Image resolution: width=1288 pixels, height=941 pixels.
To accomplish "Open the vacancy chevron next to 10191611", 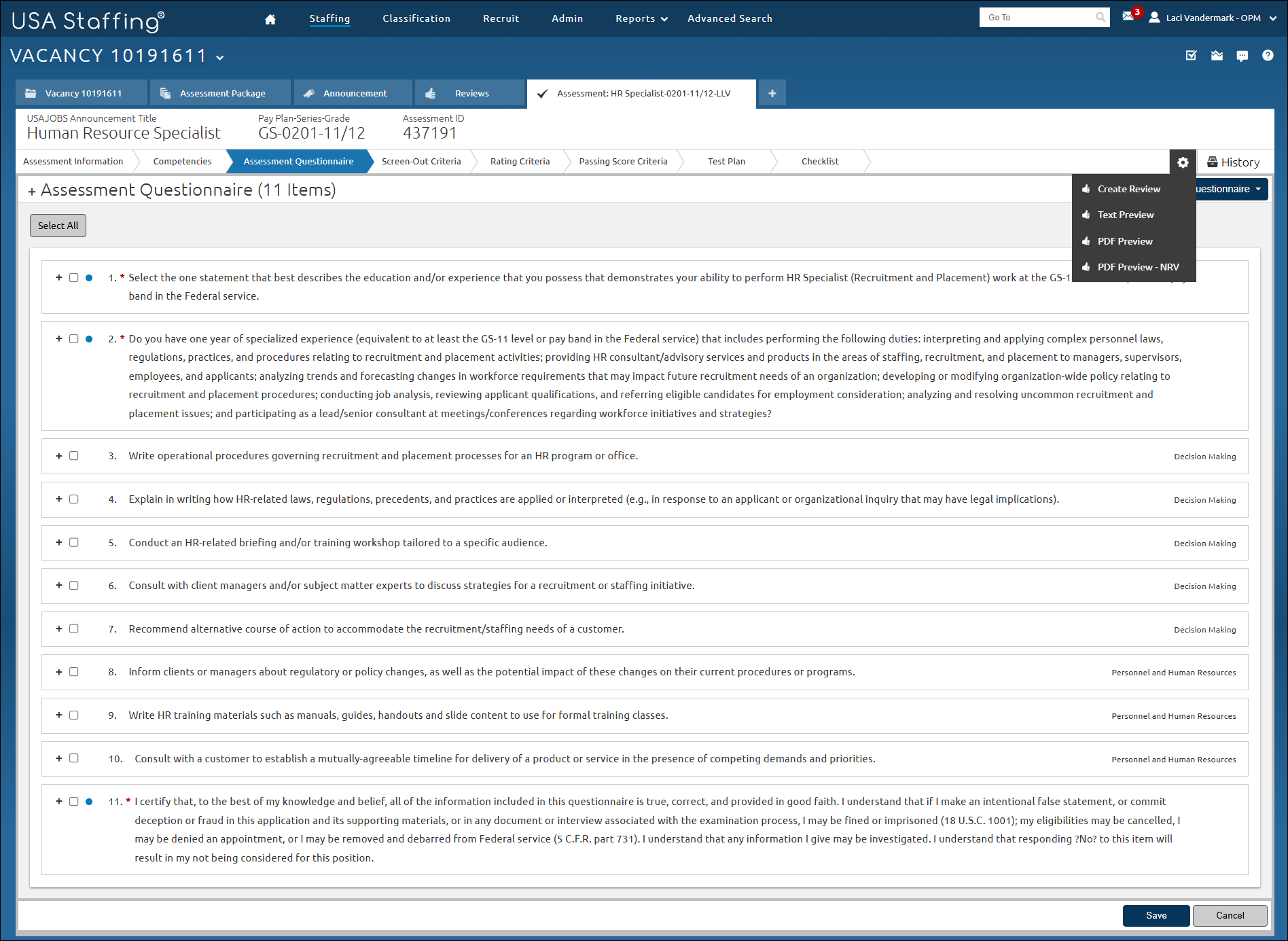I will tap(219, 58).
